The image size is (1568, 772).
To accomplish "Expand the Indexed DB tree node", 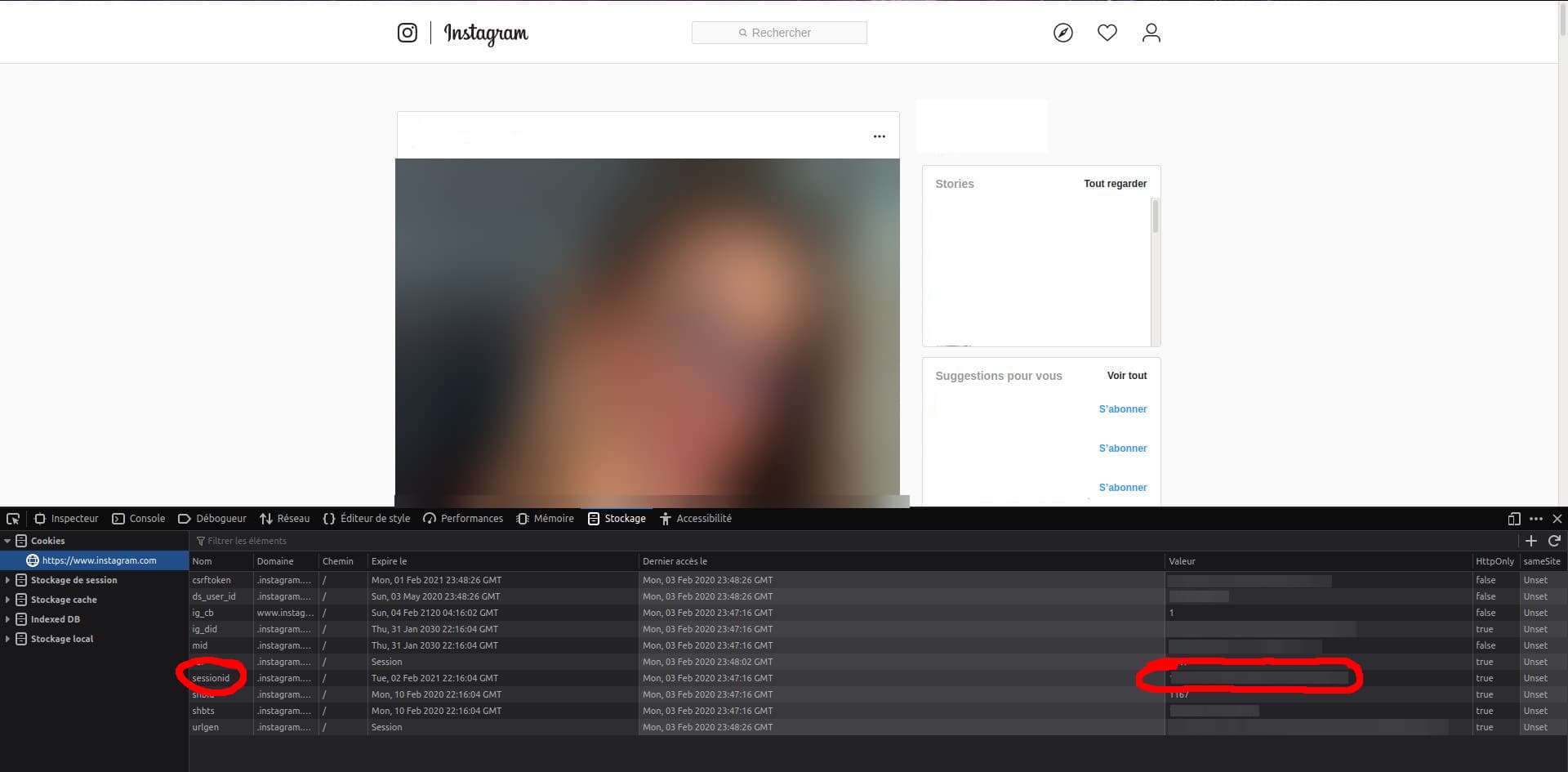I will 7,619.
